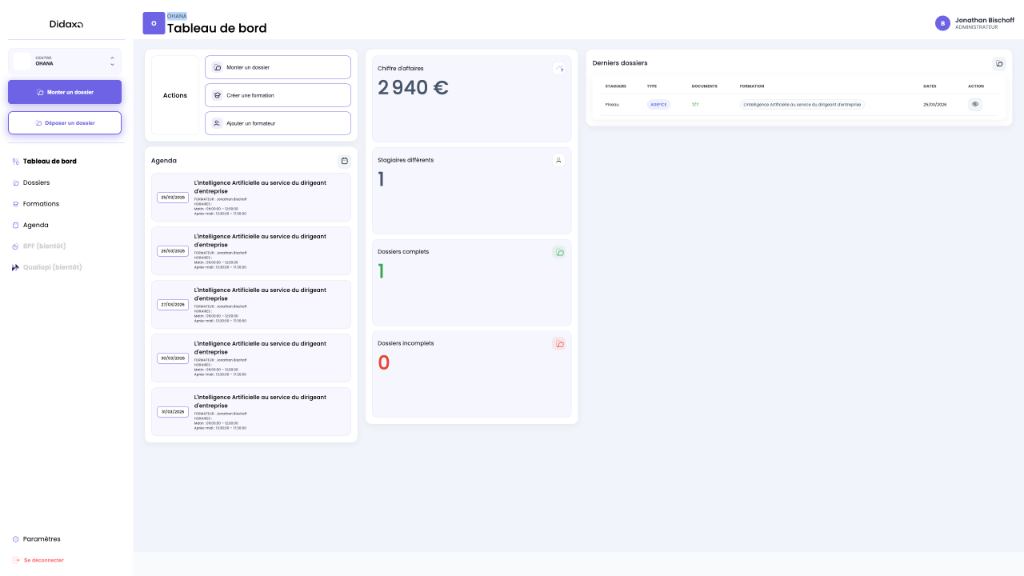1024x576 pixels.
Task: Select BPF (bientôt) sidebar entry
Action: tap(44, 246)
